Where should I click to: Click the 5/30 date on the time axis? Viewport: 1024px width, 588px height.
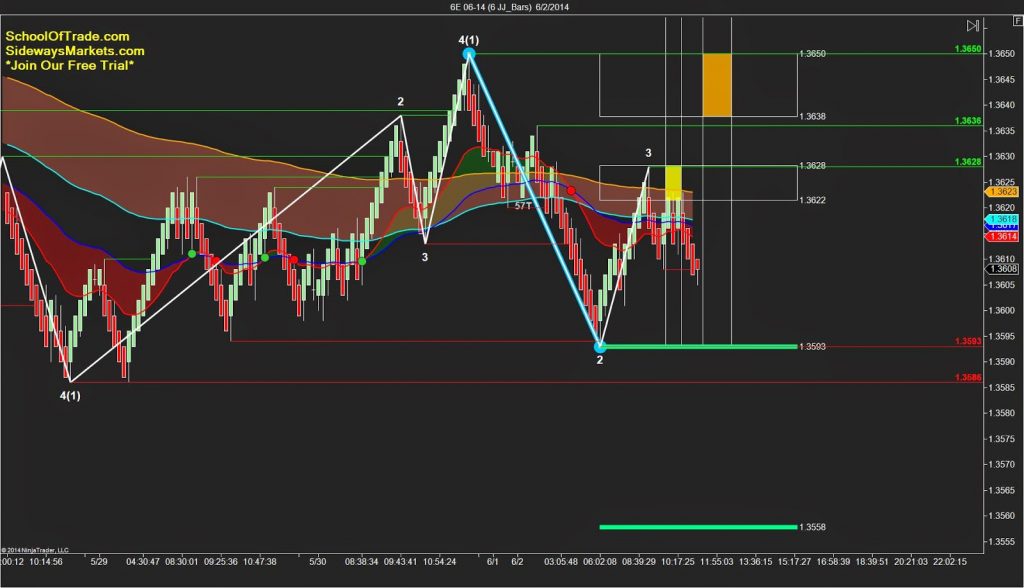click(x=318, y=562)
